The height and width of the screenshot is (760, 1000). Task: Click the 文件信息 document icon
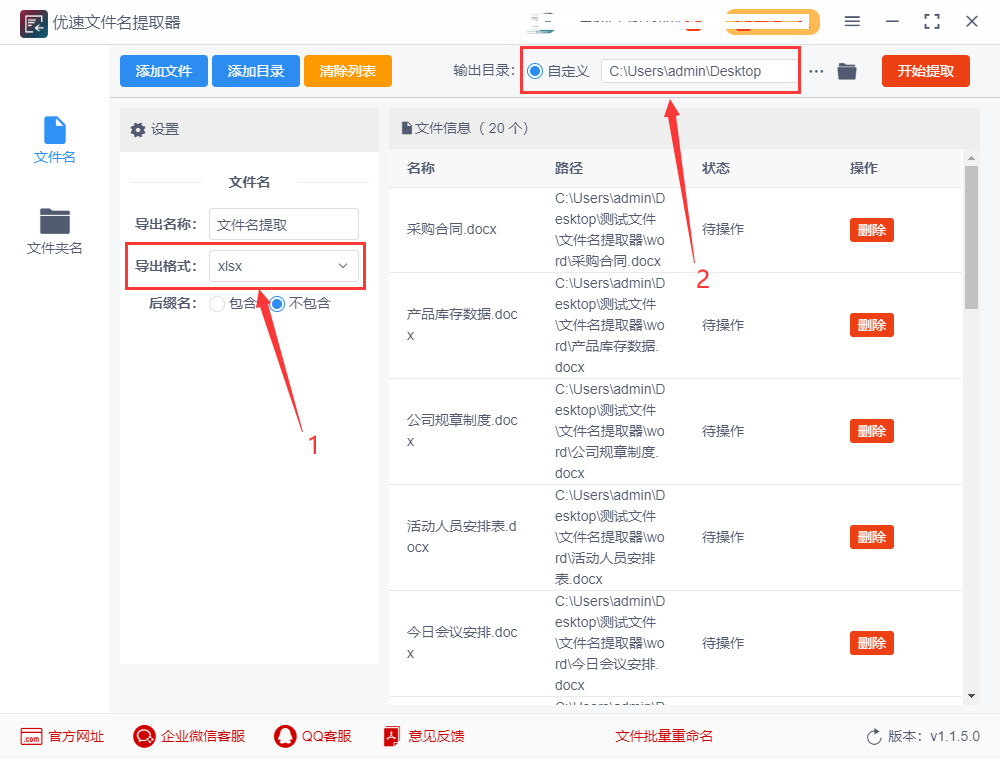406,128
